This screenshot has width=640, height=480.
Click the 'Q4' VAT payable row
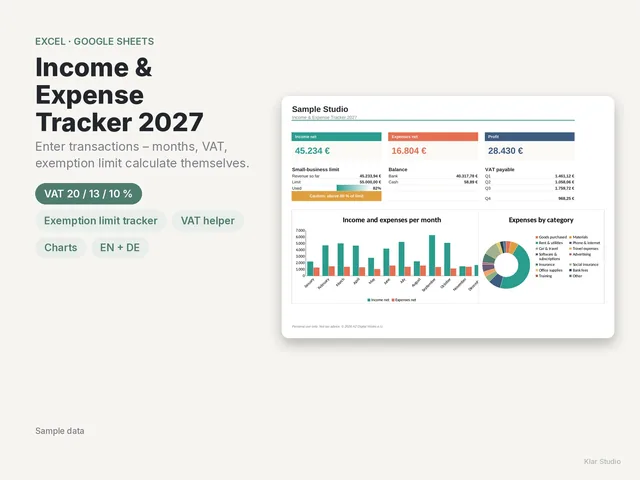(x=529, y=199)
